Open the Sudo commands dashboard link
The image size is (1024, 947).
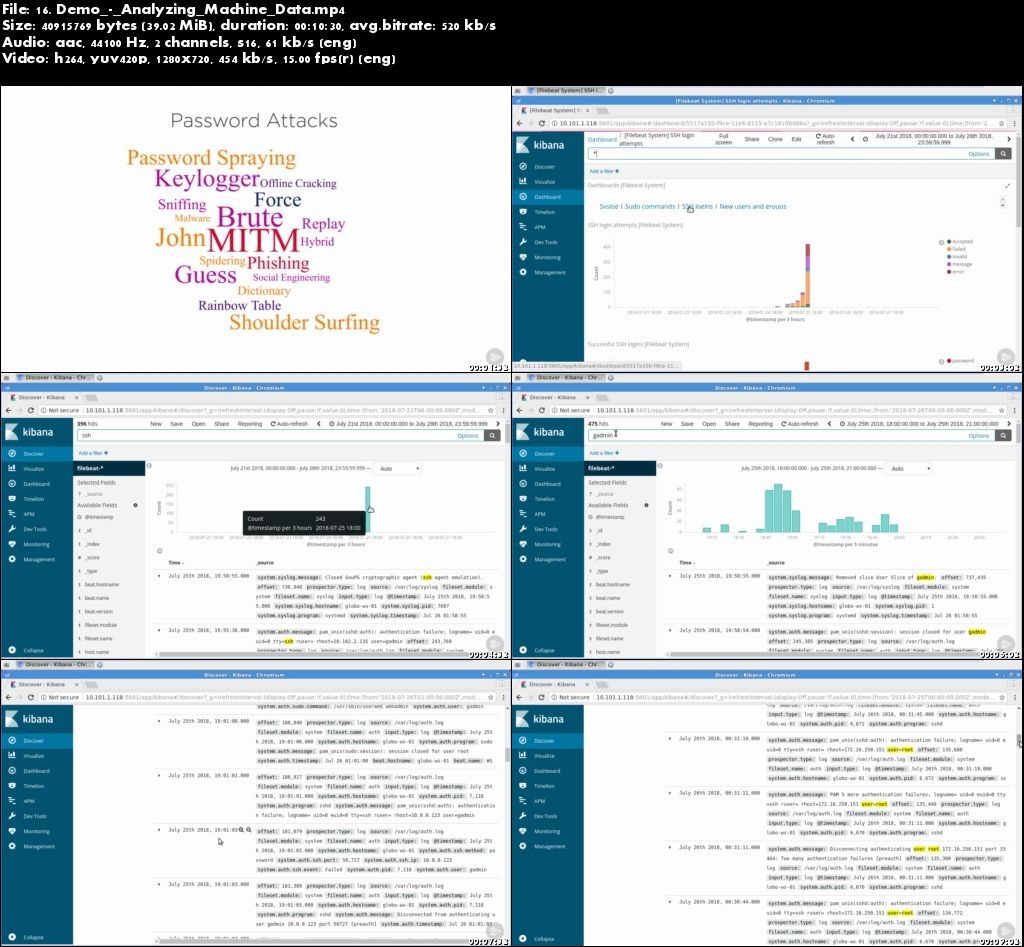[650, 206]
